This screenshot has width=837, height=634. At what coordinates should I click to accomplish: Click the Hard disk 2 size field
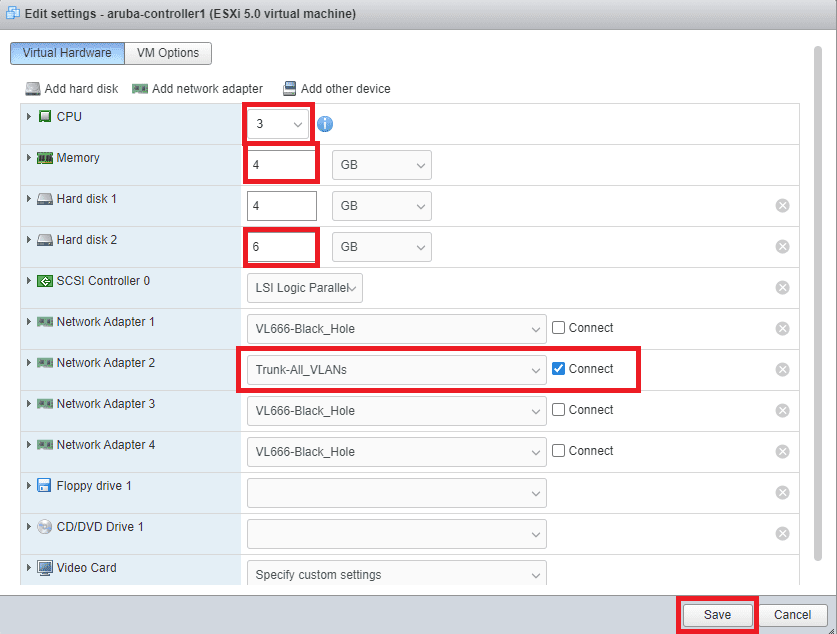coord(282,247)
